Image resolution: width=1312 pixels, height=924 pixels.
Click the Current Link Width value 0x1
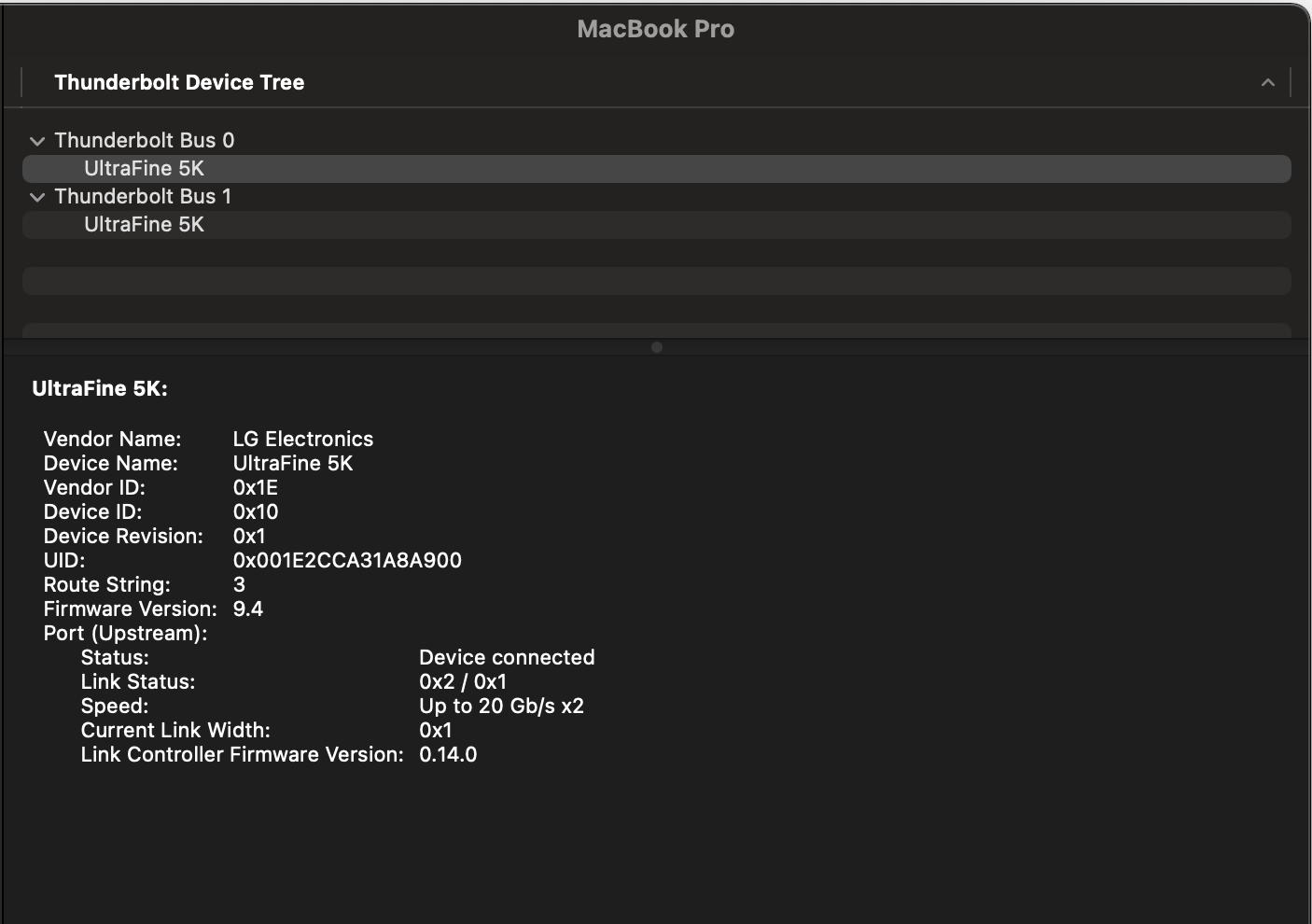click(436, 730)
